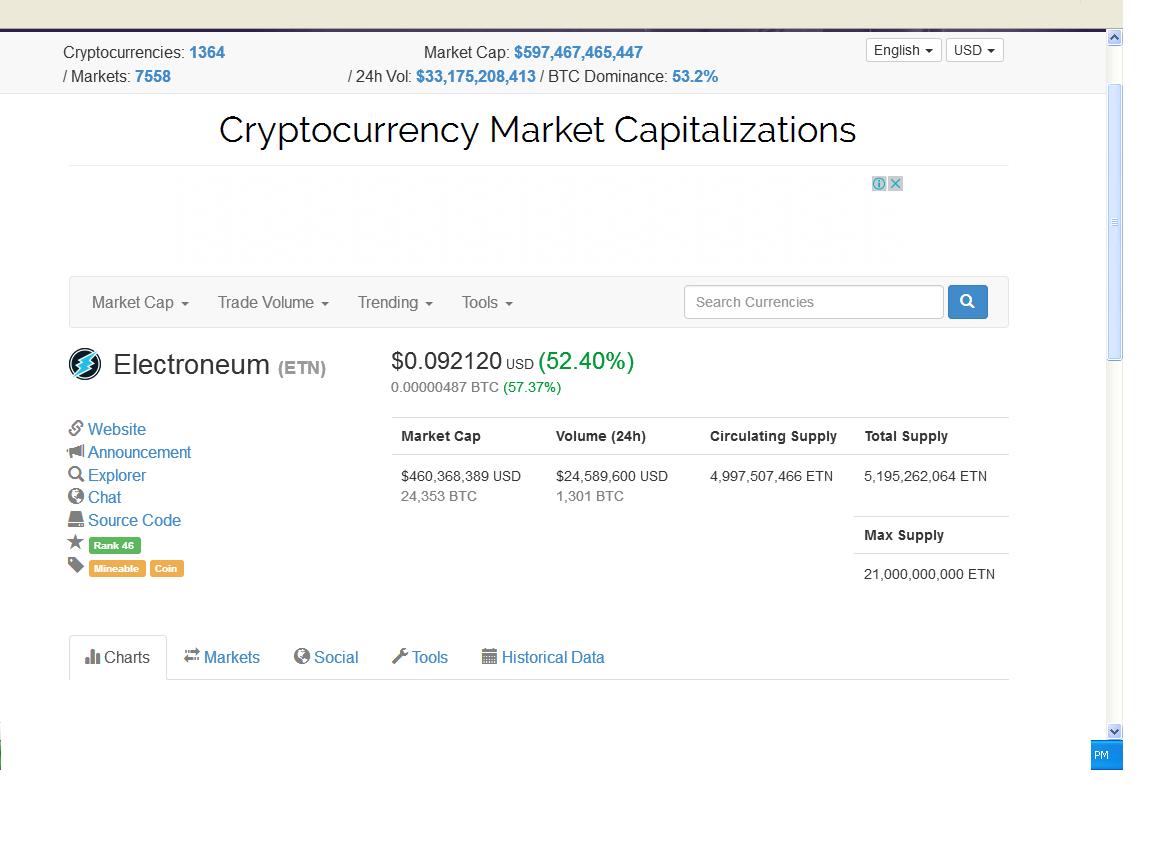
Task: Click the vertical scrollbar thumb
Action: click(1115, 222)
